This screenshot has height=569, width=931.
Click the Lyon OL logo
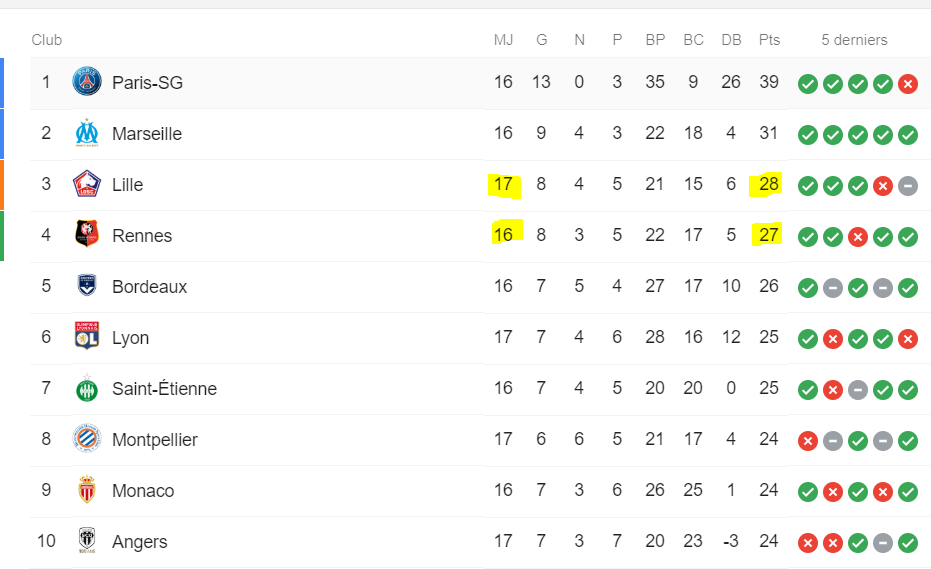[x=87, y=336]
